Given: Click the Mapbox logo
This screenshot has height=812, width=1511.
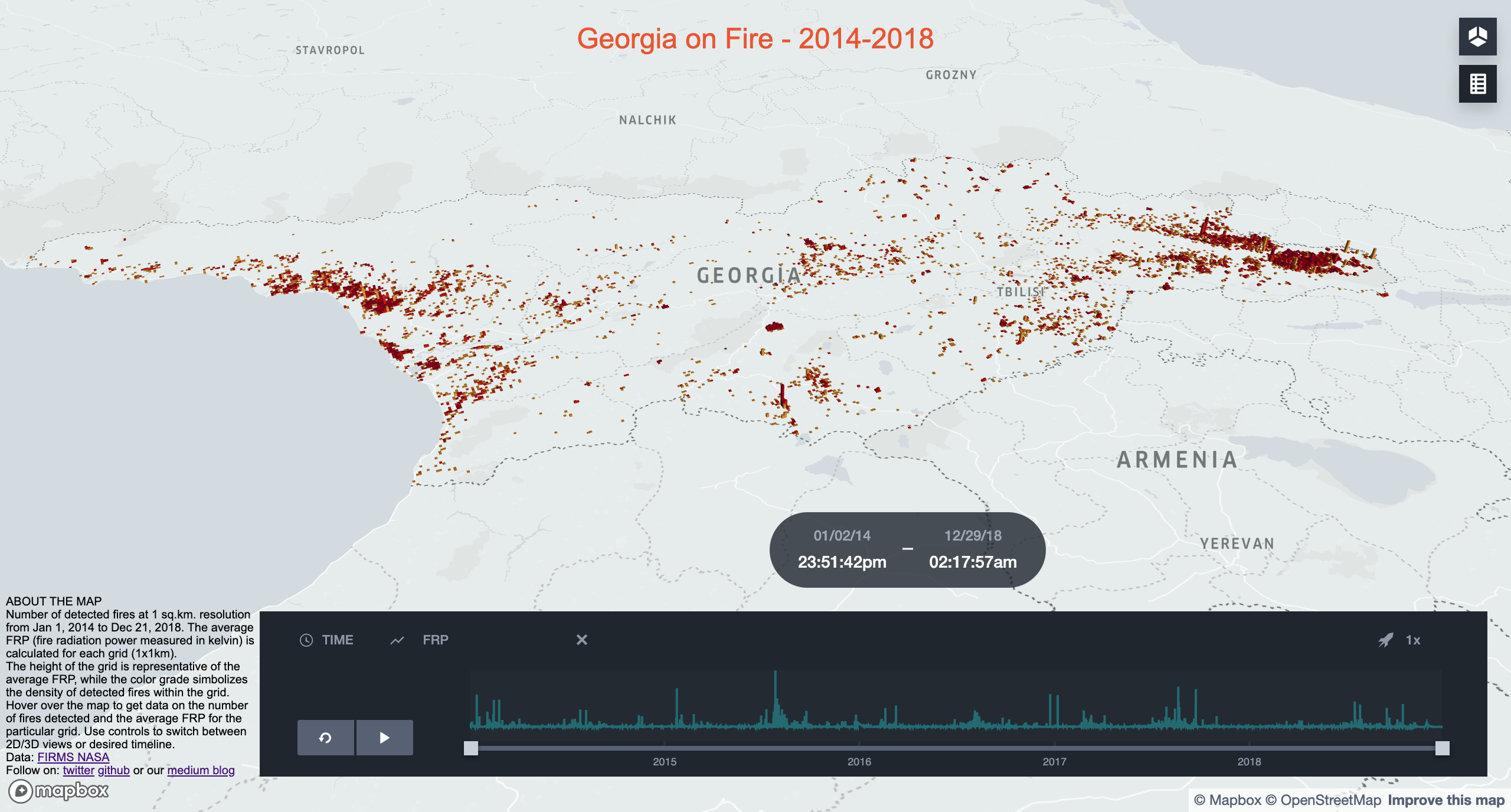Looking at the screenshot, I should [59, 791].
